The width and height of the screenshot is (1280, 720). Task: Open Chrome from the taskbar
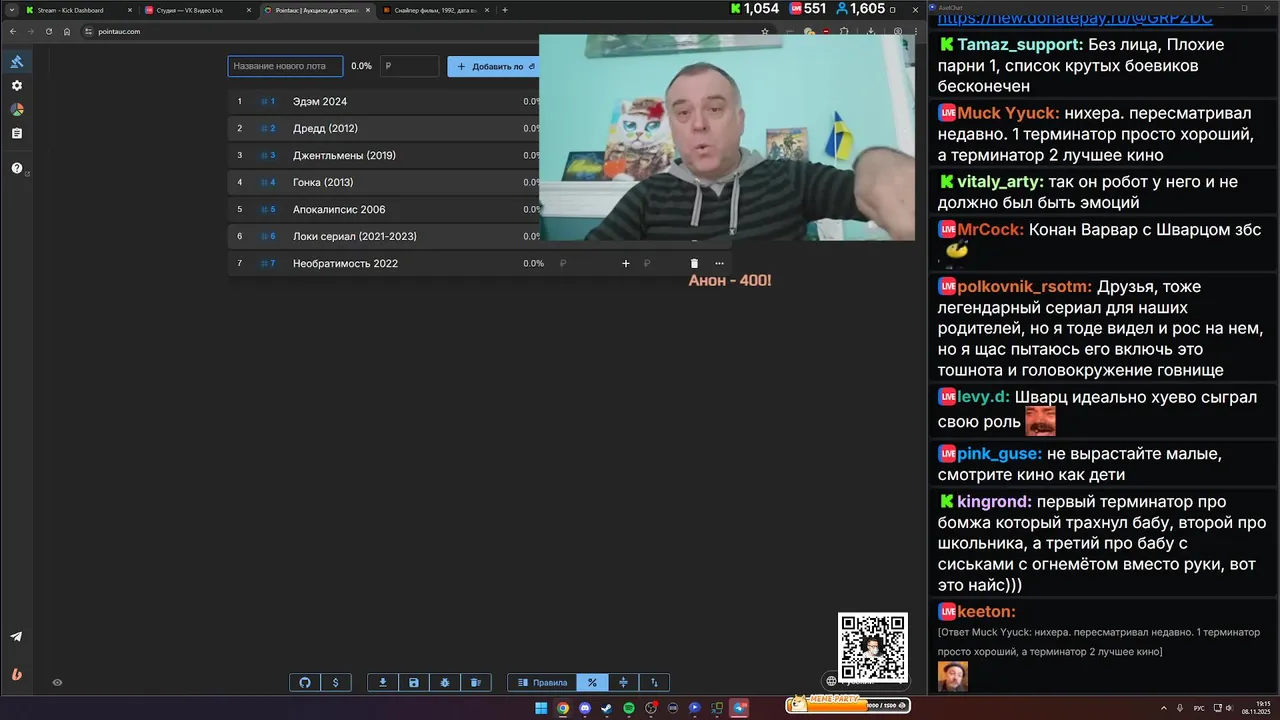point(563,708)
